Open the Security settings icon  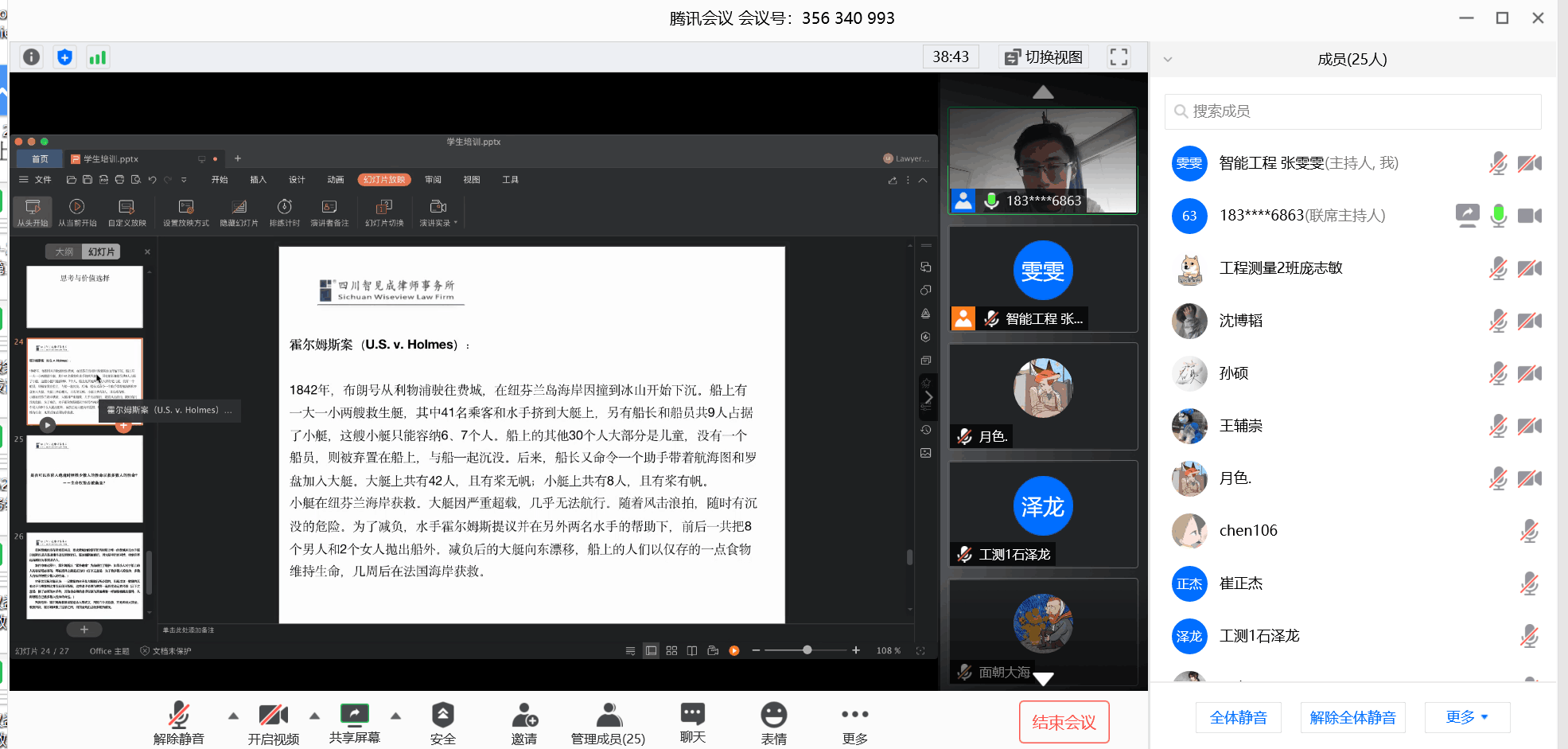442,723
